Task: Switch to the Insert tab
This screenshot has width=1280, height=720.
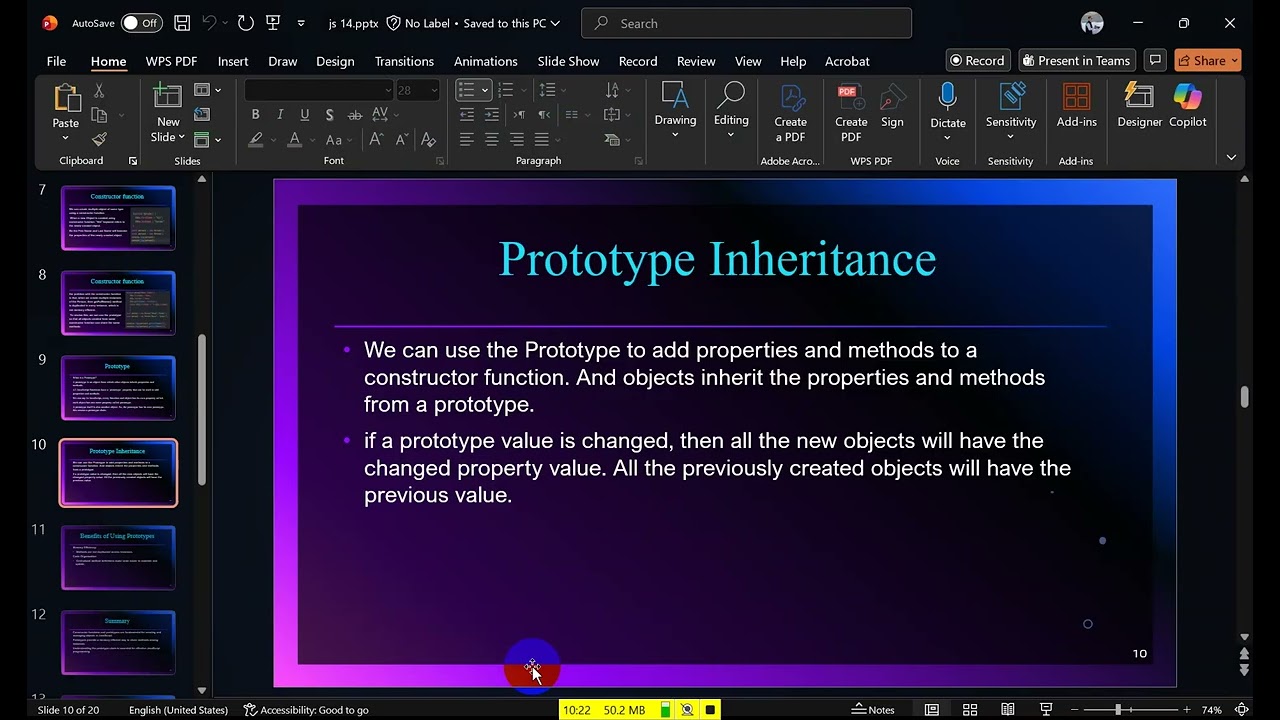Action: pyautogui.click(x=233, y=61)
